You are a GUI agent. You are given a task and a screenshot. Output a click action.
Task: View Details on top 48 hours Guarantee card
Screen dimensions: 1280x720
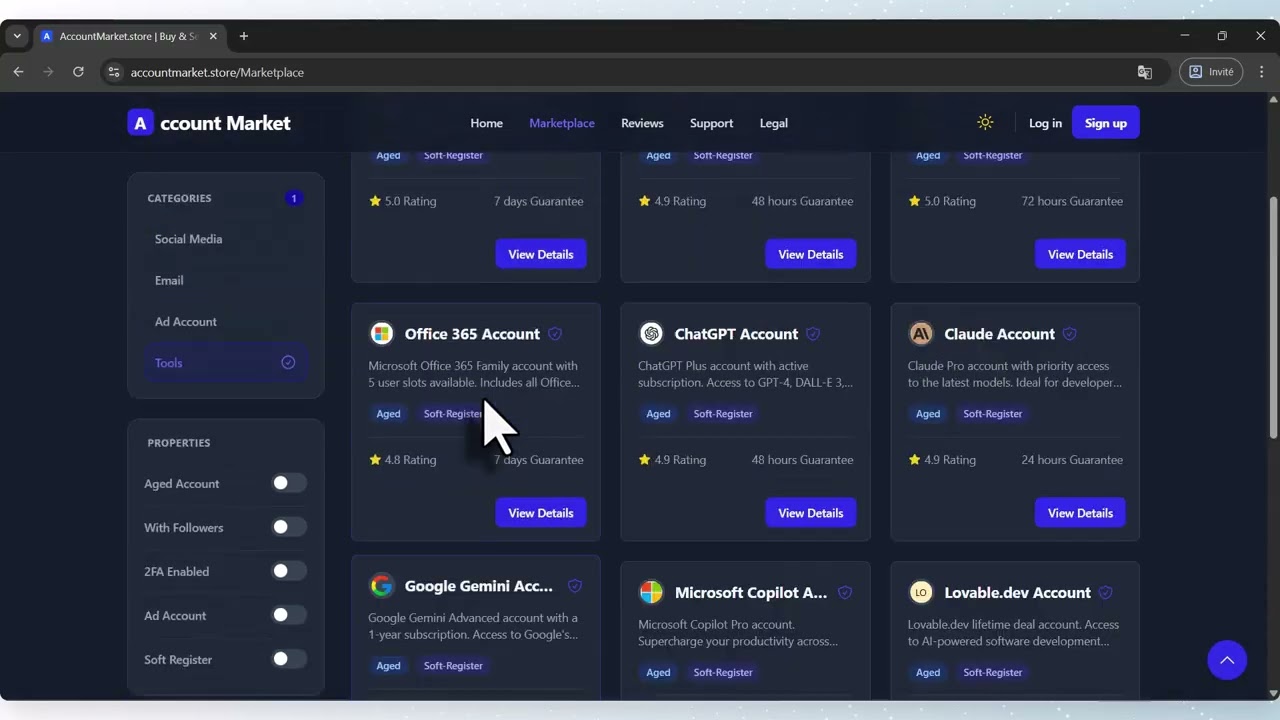(x=811, y=254)
